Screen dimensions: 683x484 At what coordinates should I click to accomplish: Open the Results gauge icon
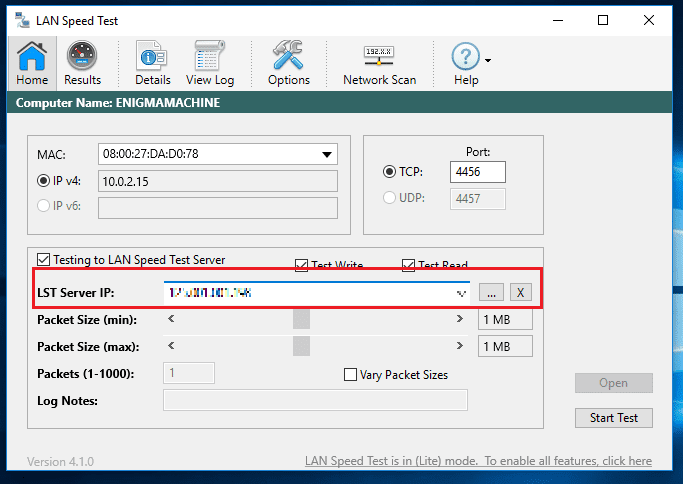pos(82,63)
